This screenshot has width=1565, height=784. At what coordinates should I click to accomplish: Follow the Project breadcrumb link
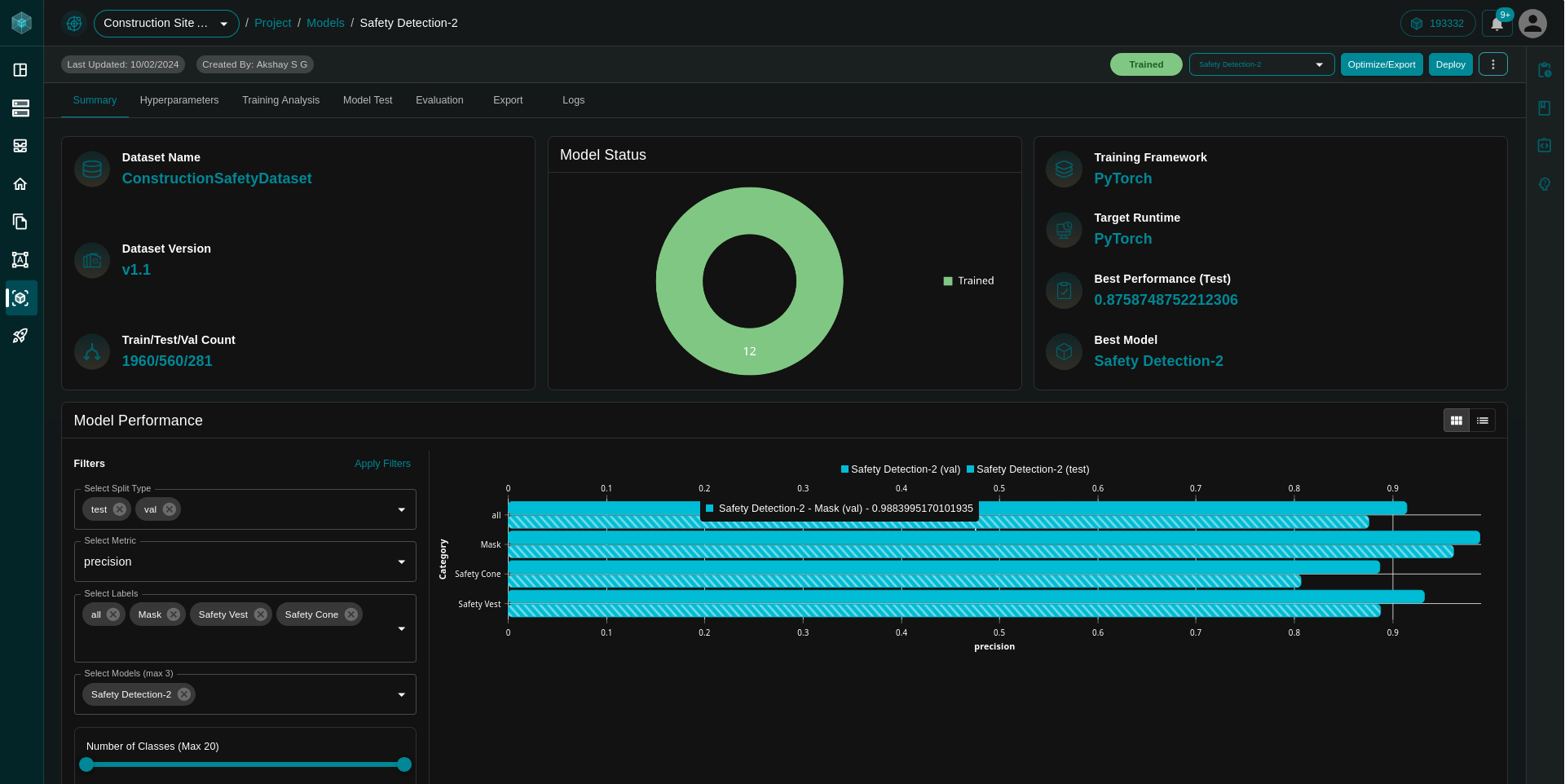tap(272, 24)
